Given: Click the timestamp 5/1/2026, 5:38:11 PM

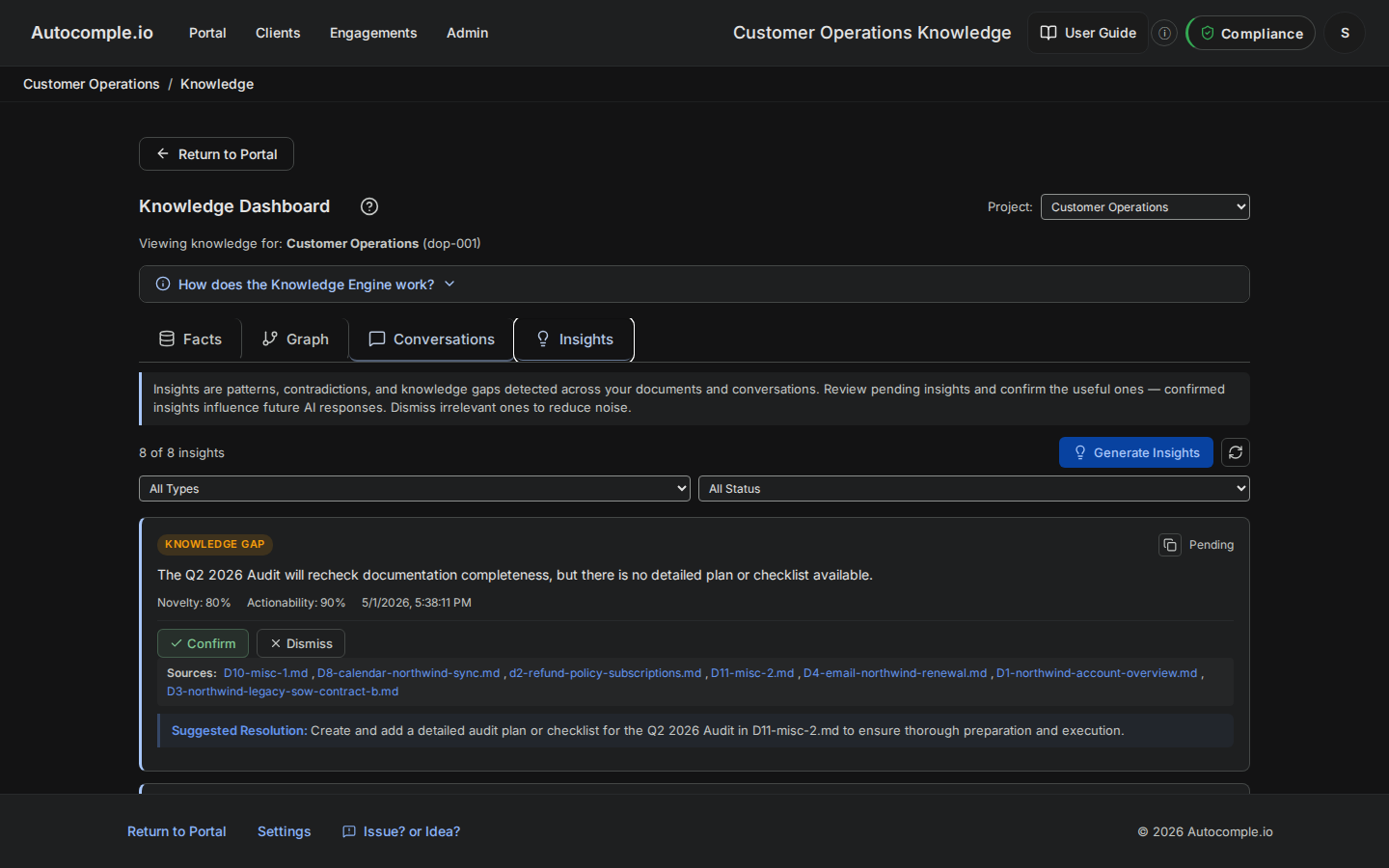Looking at the screenshot, I should [417, 603].
